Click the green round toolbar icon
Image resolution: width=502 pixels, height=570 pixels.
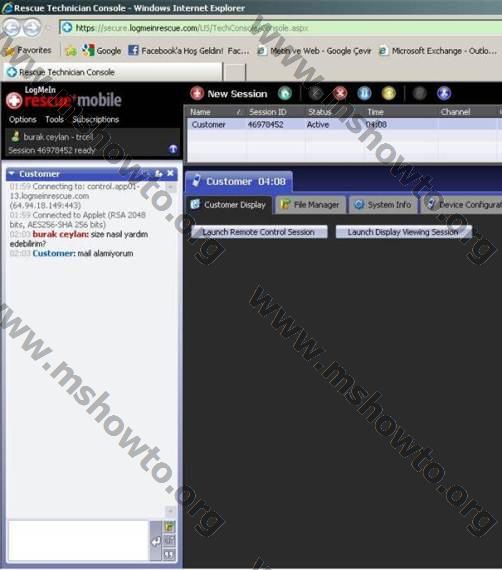pyautogui.click(x=285, y=93)
